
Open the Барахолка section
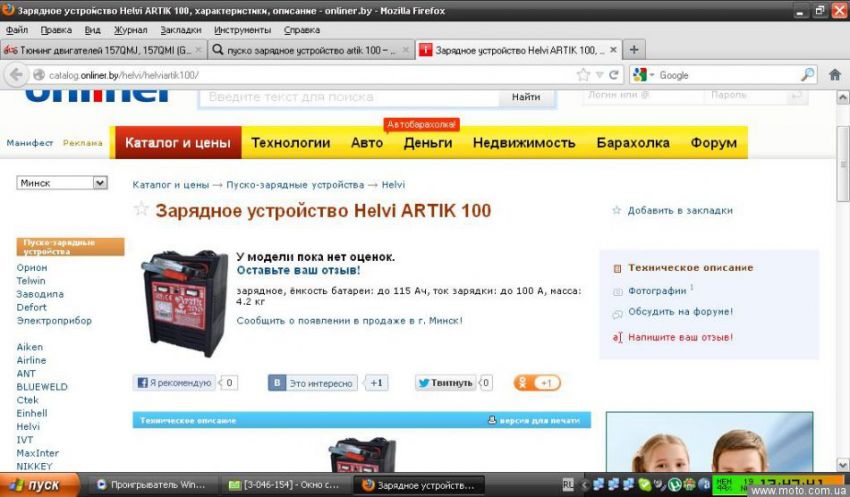click(633, 143)
